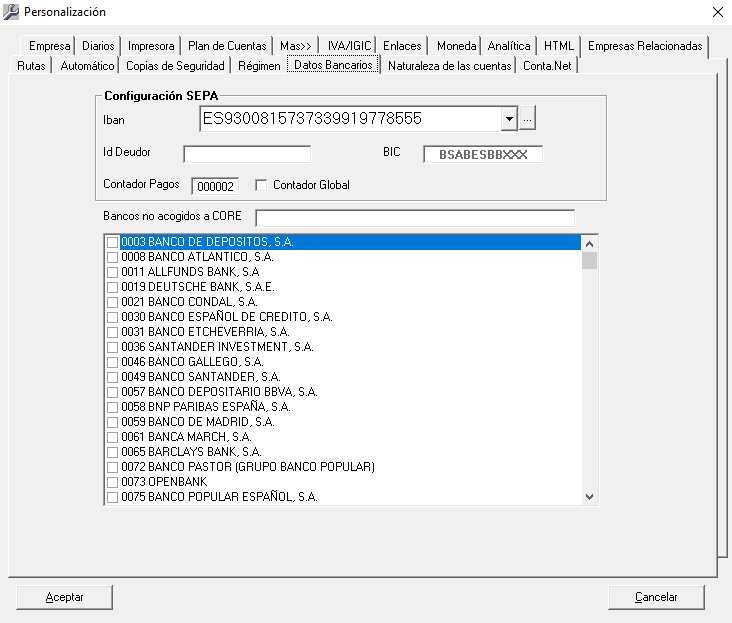Select the Régimen tab
This screenshot has width=732, height=623.
259,66
